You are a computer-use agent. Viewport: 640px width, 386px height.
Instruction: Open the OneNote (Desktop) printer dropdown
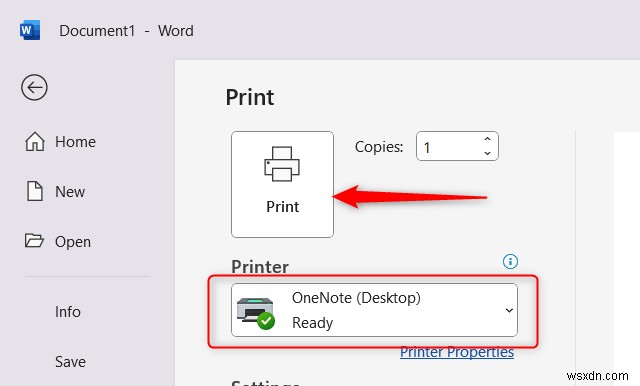(x=374, y=310)
